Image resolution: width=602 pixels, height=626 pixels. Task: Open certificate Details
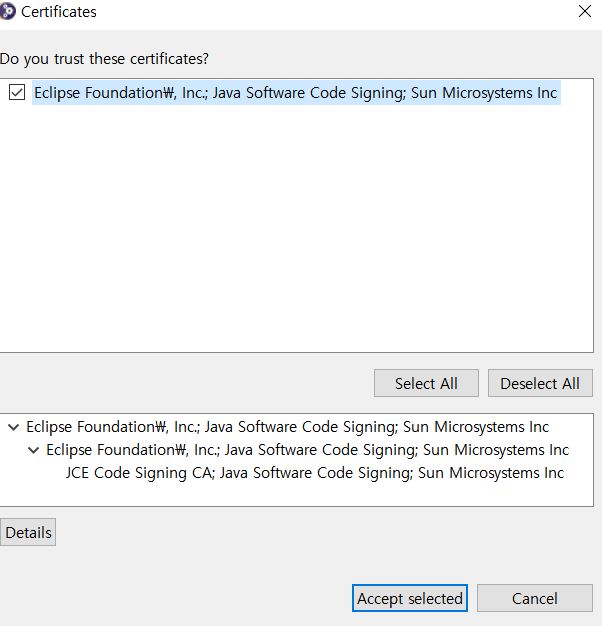[28, 532]
